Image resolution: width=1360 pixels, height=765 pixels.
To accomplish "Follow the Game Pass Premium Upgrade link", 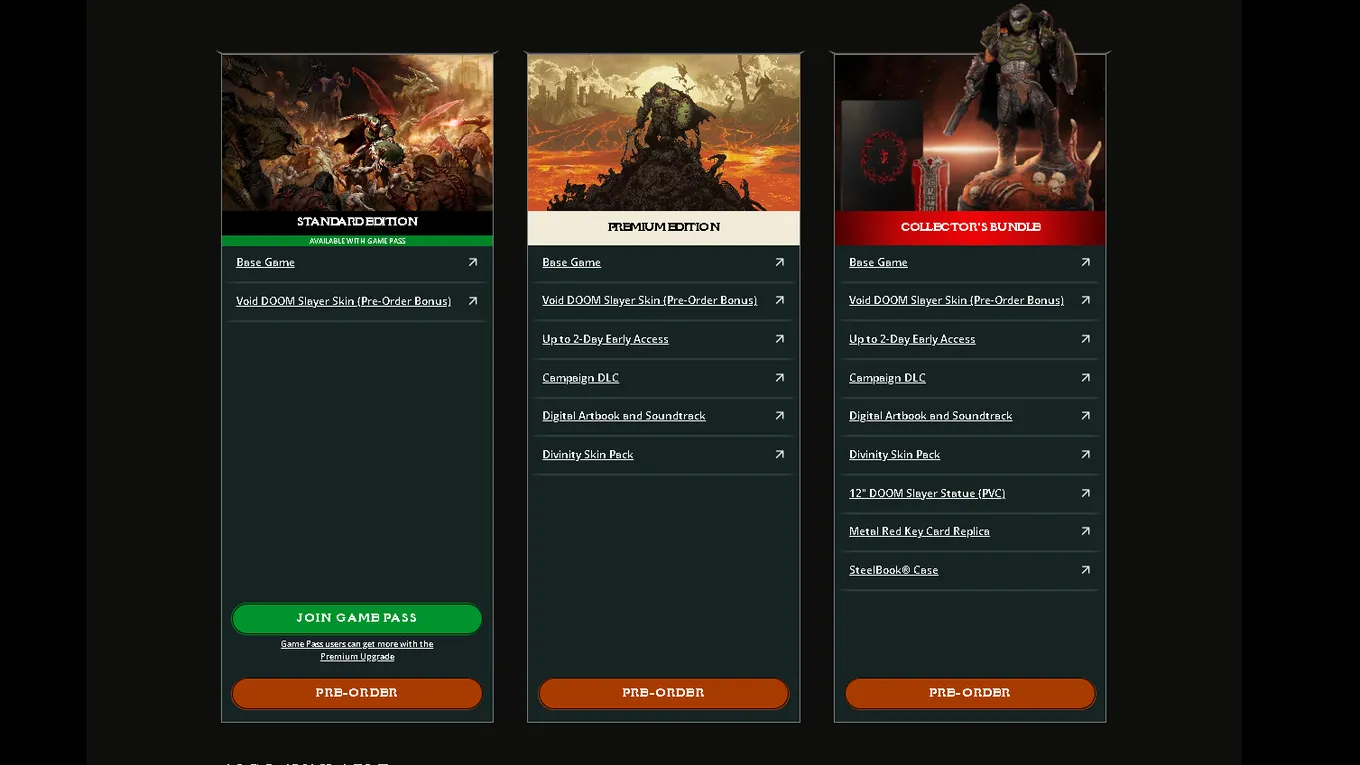I will [x=357, y=650].
